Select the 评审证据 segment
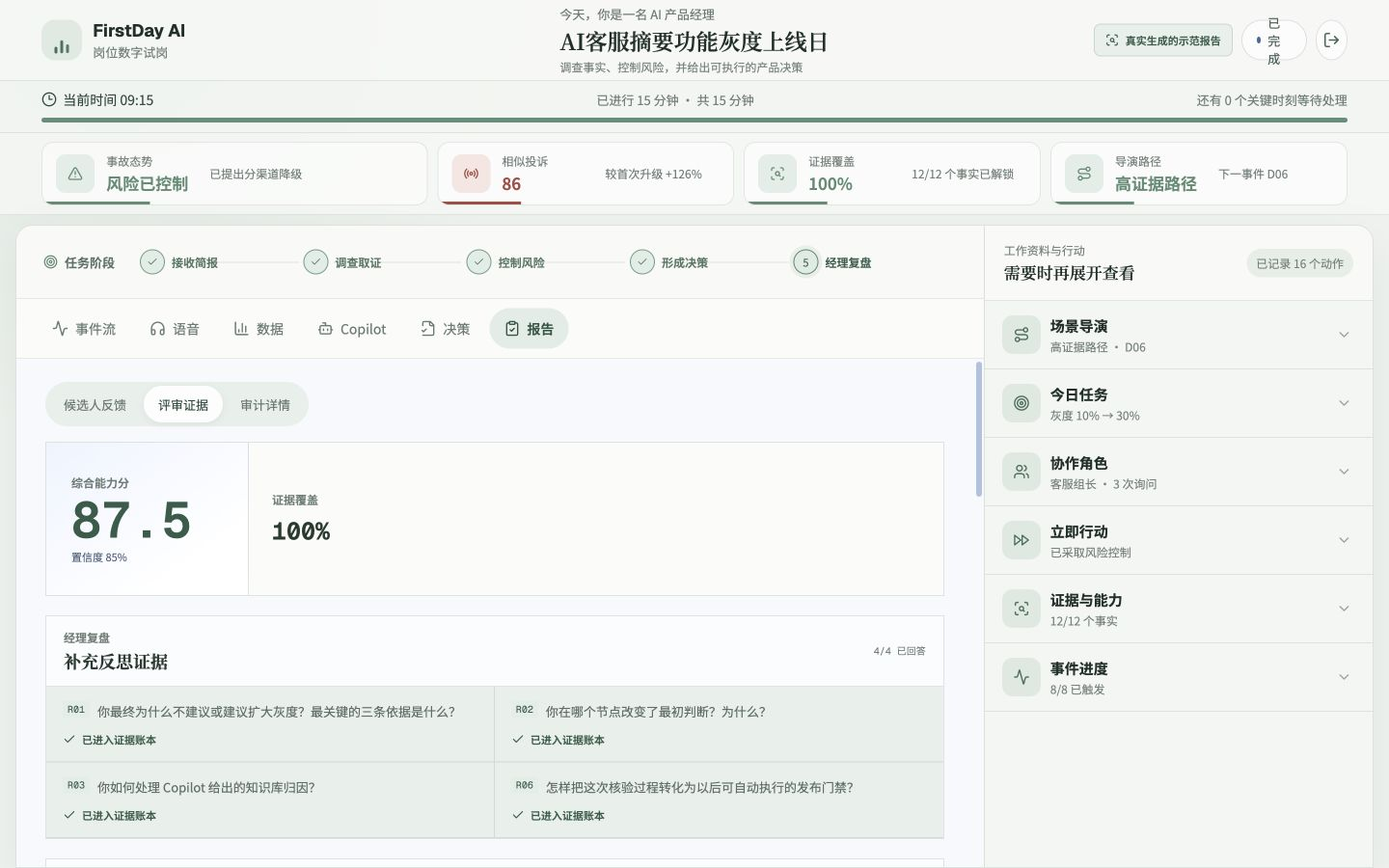Viewport: 1389px width, 868px height. 183,404
